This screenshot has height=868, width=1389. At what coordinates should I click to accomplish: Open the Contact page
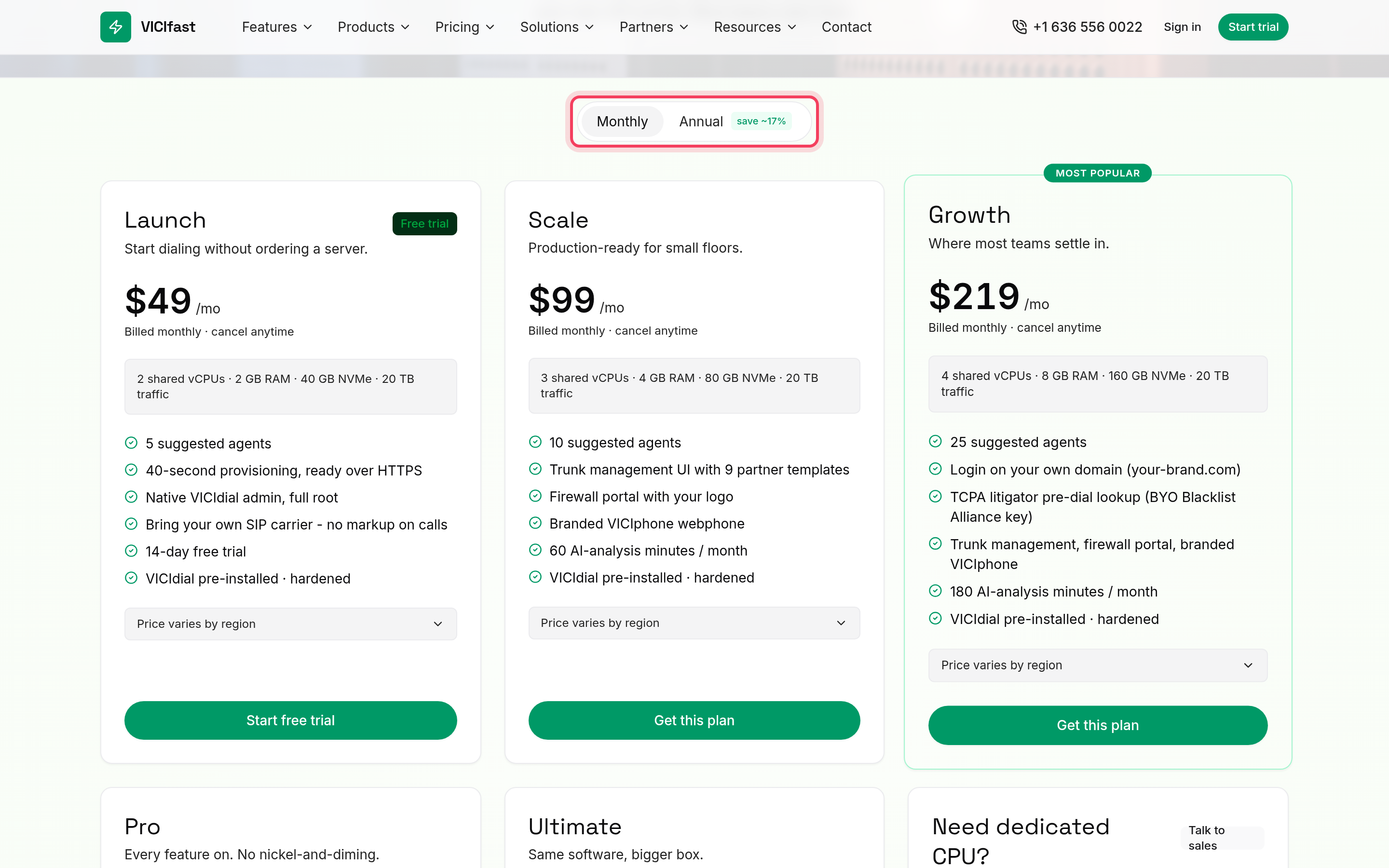click(846, 27)
